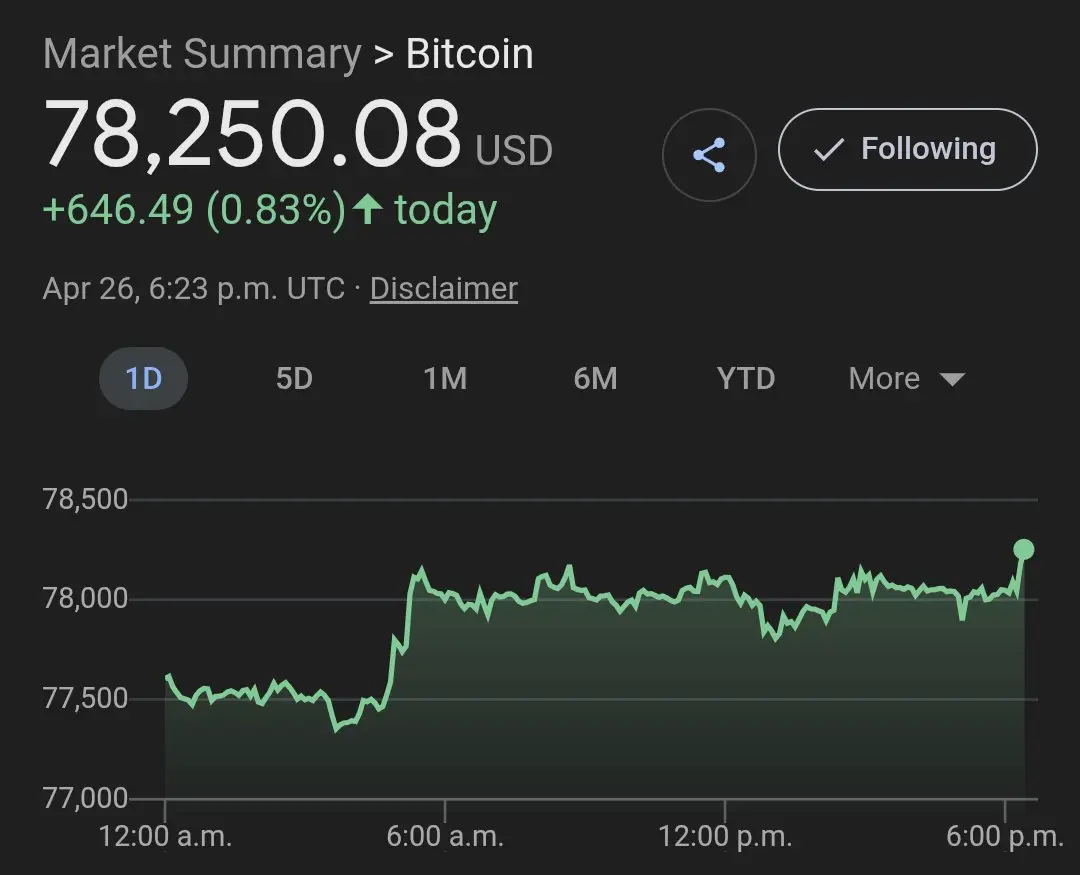This screenshot has width=1080, height=875.
Task: Select the 6M range tab
Action: [595, 379]
